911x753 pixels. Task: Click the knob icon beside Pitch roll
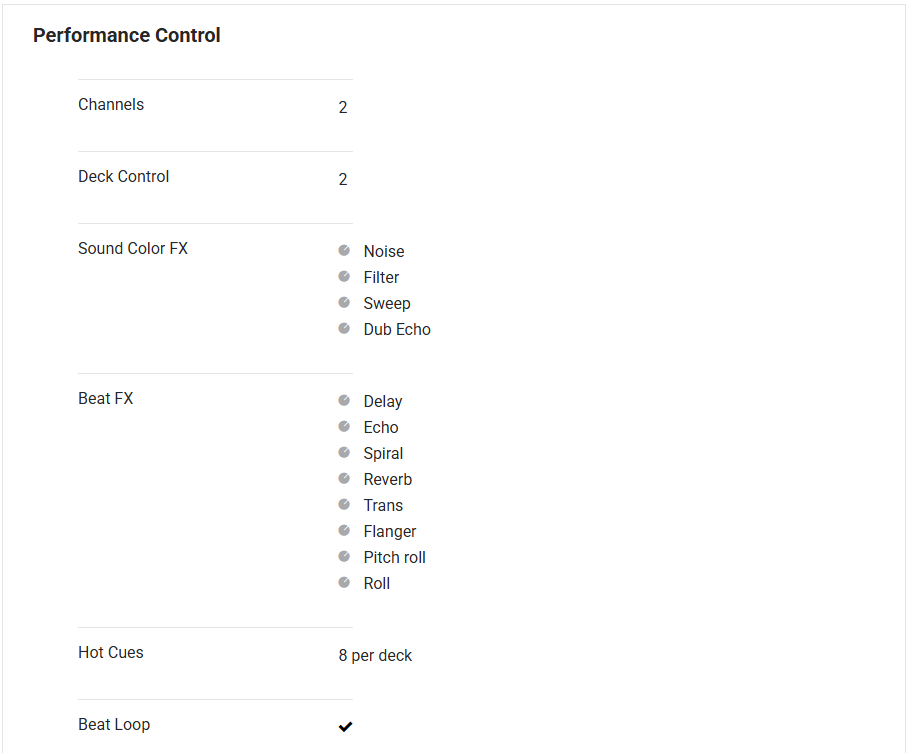tap(344, 556)
